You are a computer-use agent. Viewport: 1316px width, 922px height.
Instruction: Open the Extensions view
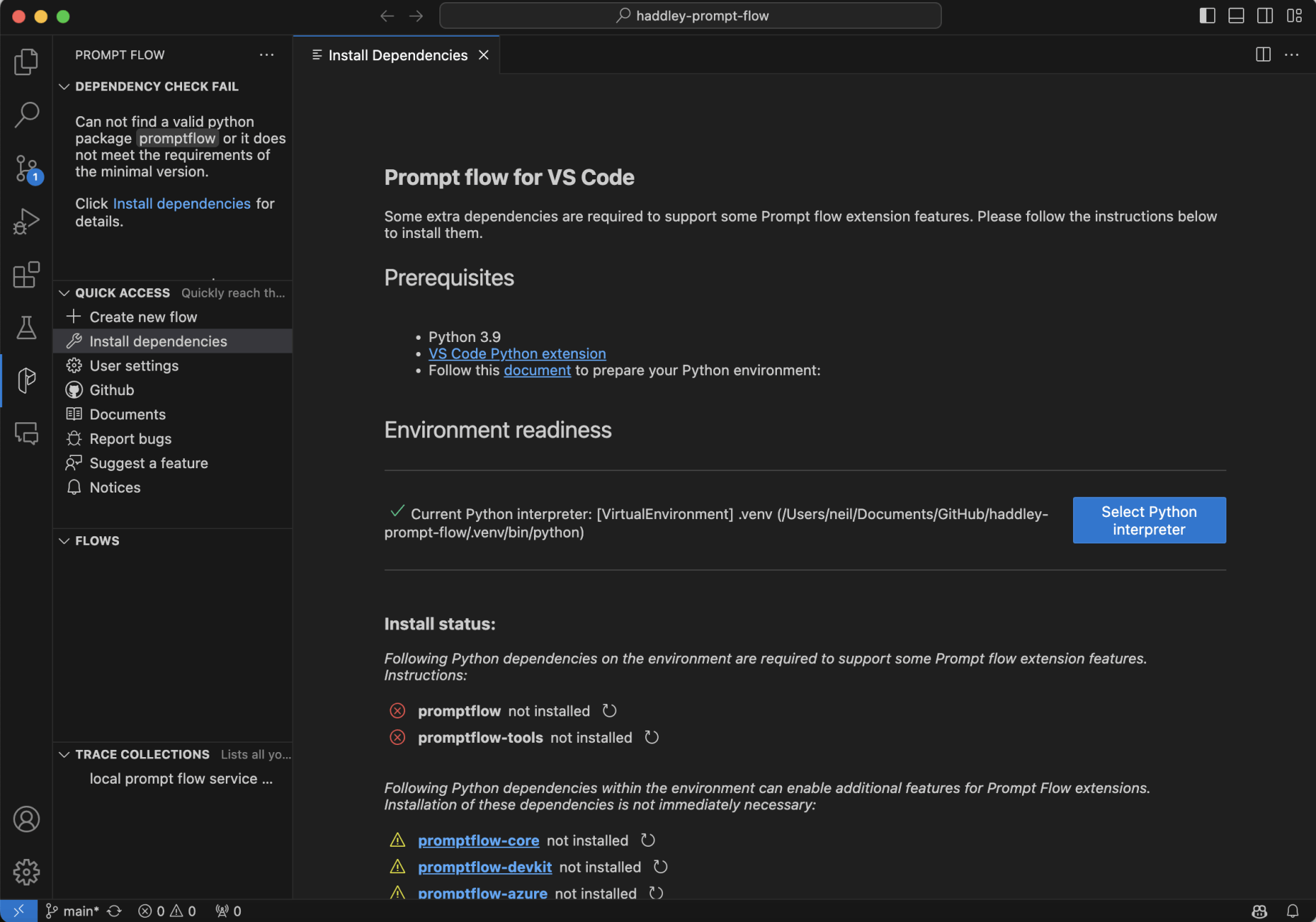coord(27,275)
